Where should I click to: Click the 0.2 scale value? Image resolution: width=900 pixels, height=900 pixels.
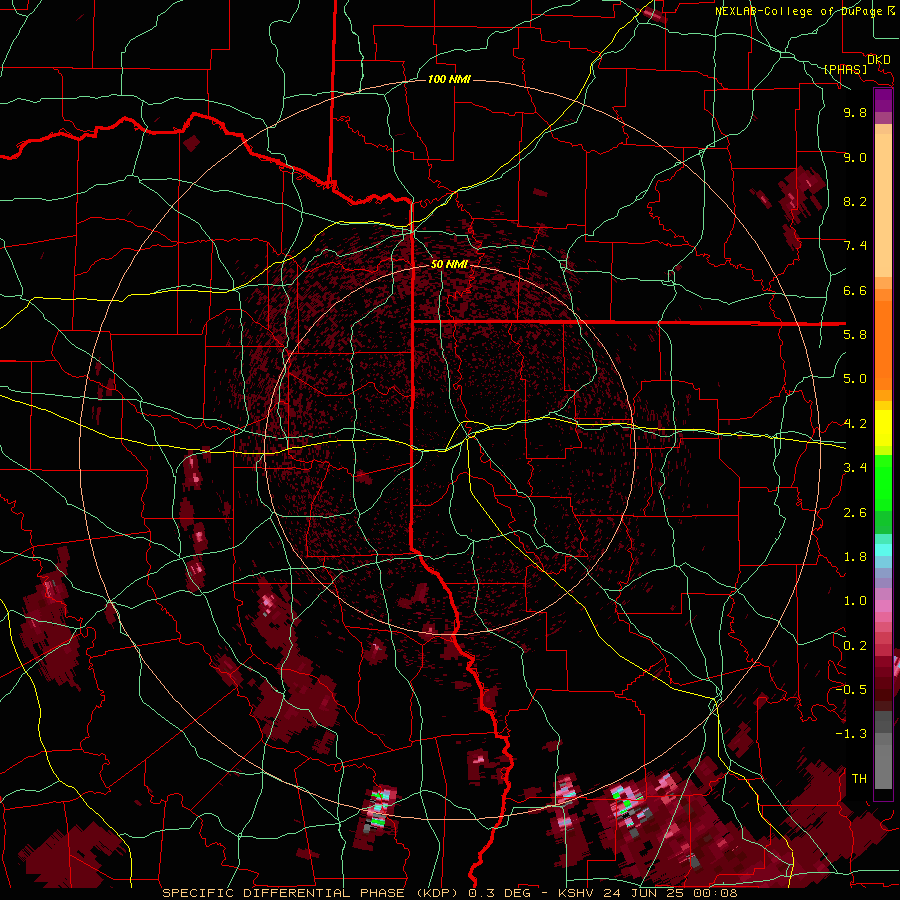(x=855, y=646)
